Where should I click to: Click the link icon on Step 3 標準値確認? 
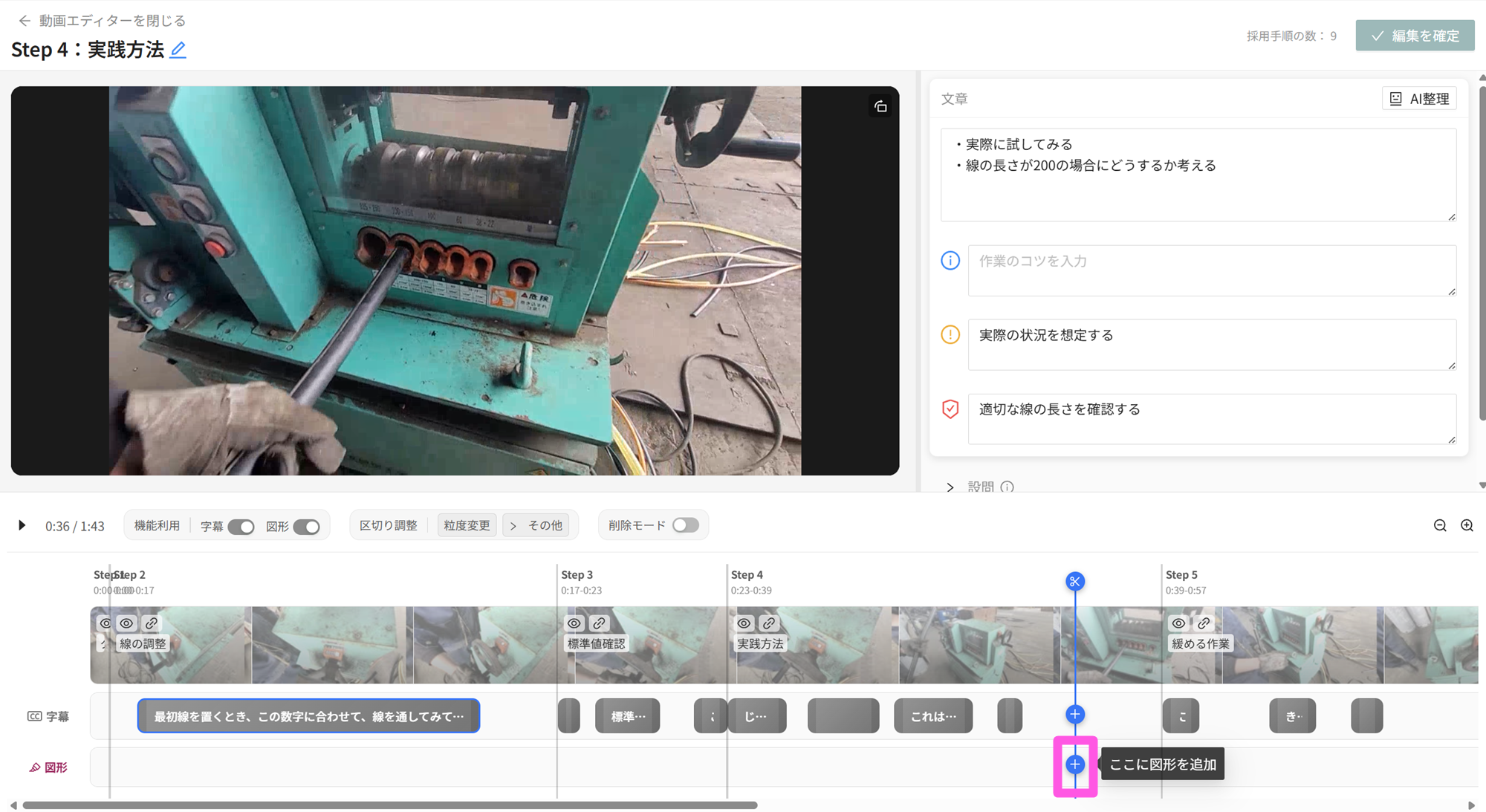[599, 623]
